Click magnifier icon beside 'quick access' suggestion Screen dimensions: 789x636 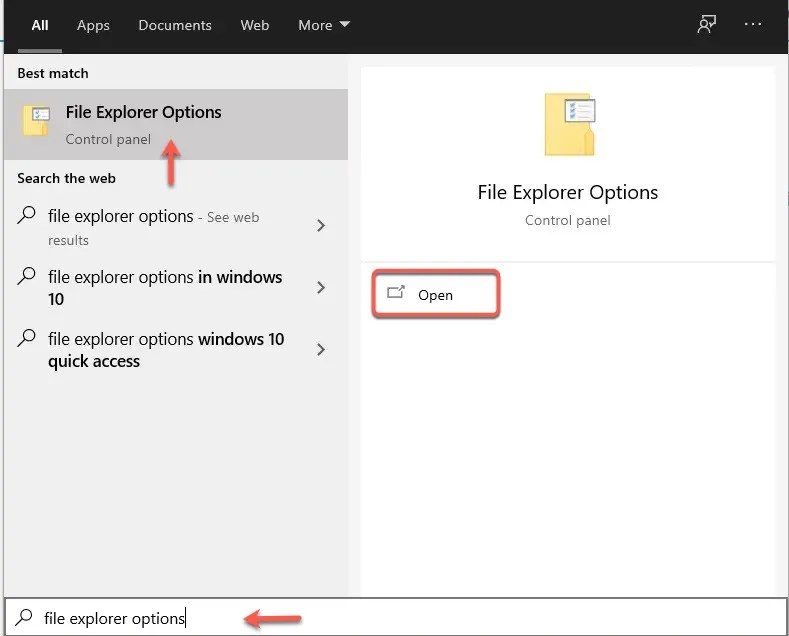pyautogui.click(x=26, y=338)
